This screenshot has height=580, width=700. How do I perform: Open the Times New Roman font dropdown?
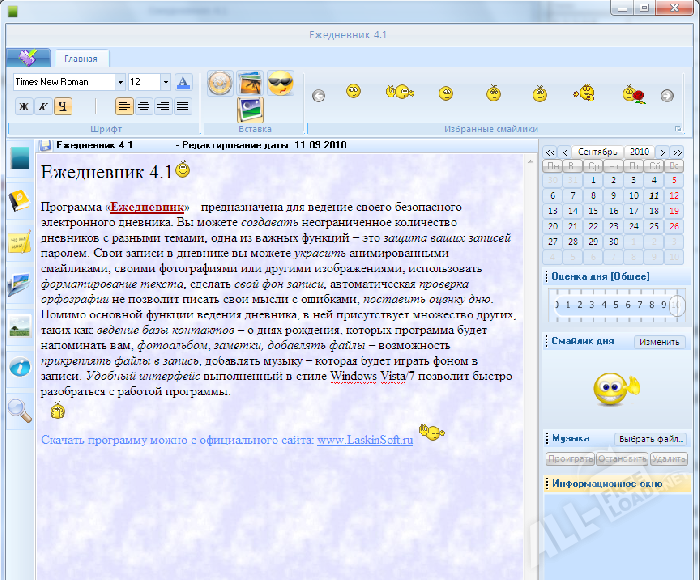[120, 82]
